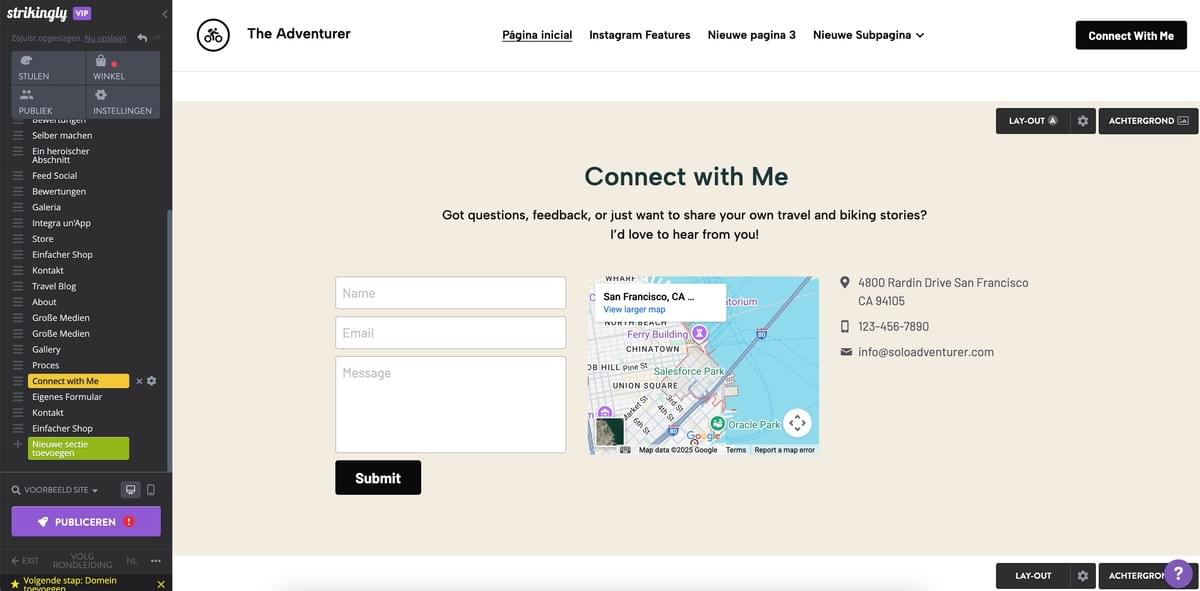Open the NL language selector
This screenshot has width=1200, height=591.
(x=132, y=560)
